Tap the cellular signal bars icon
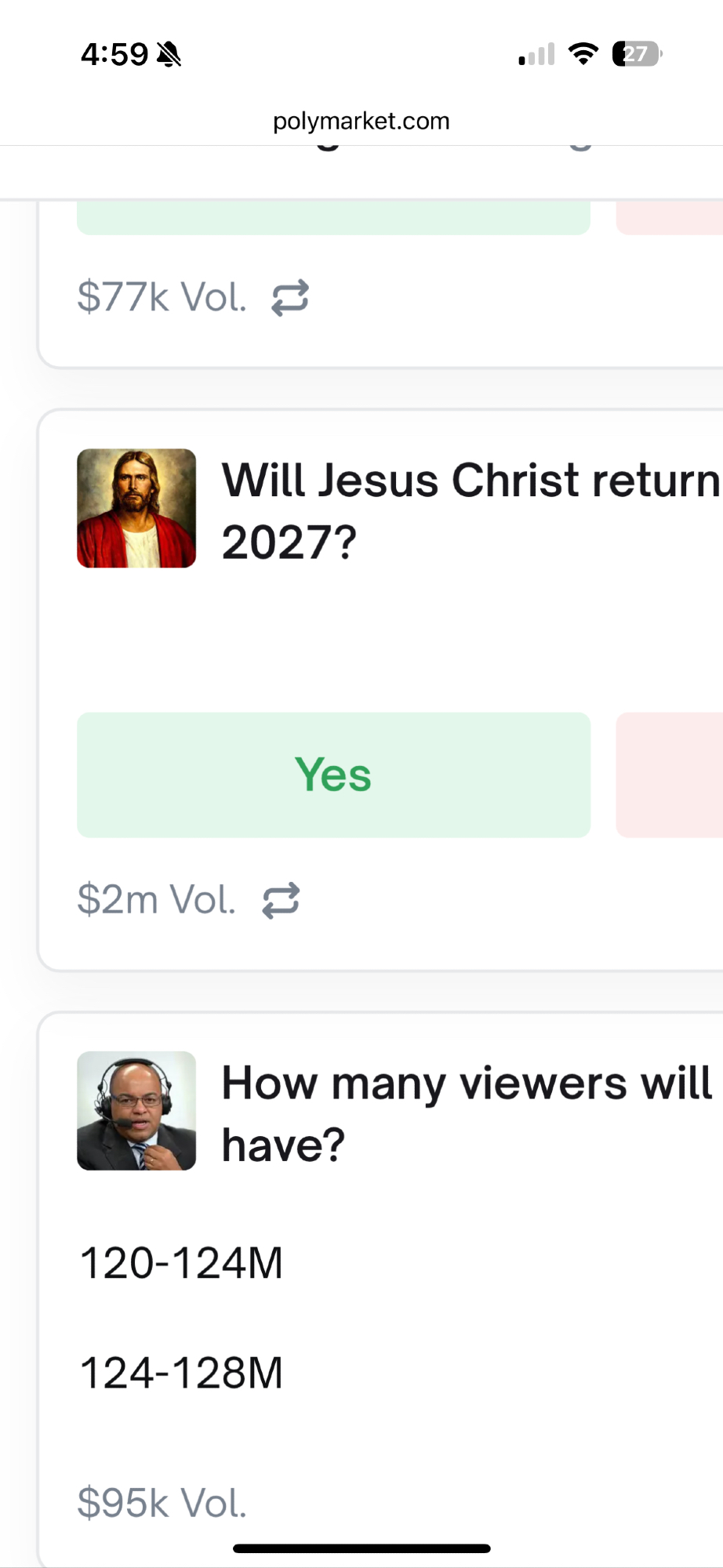Image resolution: width=723 pixels, height=1568 pixels. [x=536, y=54]
